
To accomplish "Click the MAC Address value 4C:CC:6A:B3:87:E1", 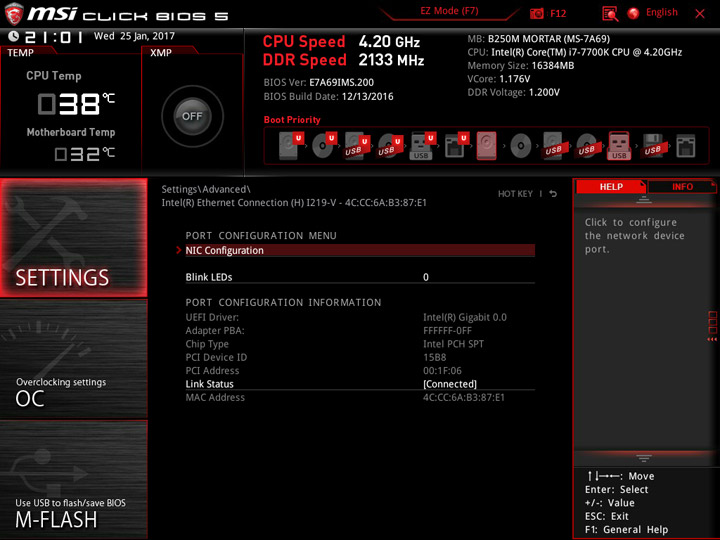I will tap(464, 397).
